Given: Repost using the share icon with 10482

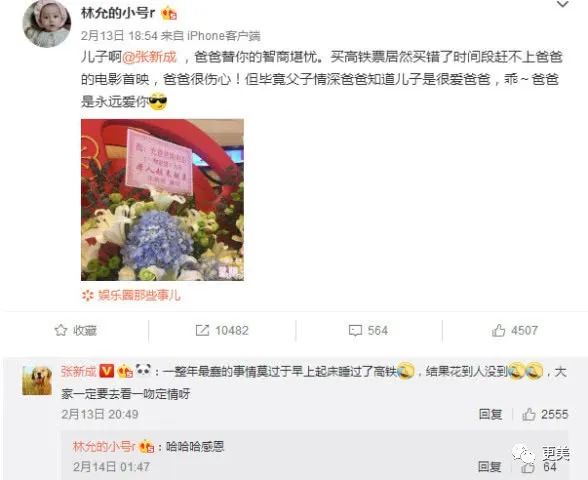Looking at the screenshot, I should pos(202,330).
